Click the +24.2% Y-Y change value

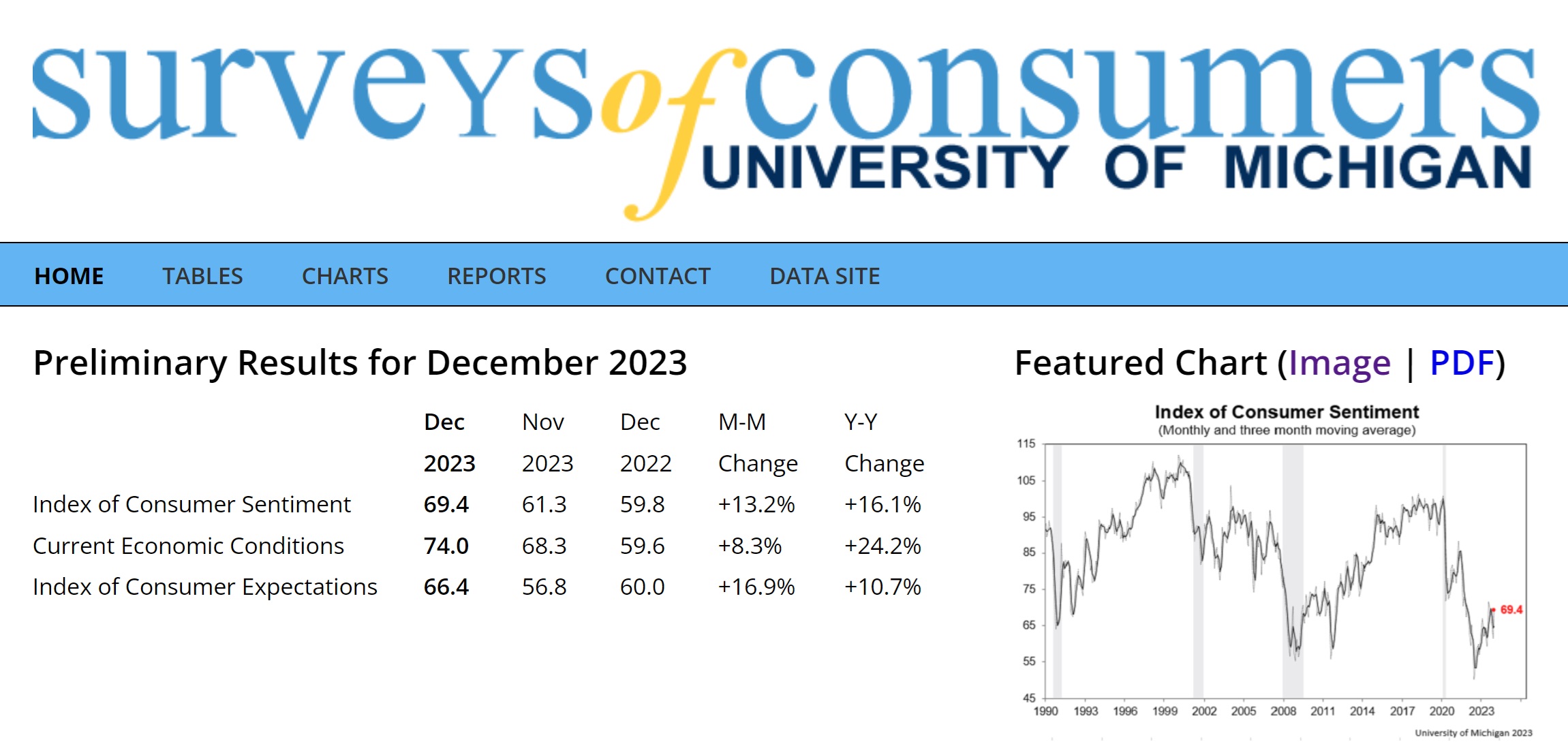click(x=882, y=546)
